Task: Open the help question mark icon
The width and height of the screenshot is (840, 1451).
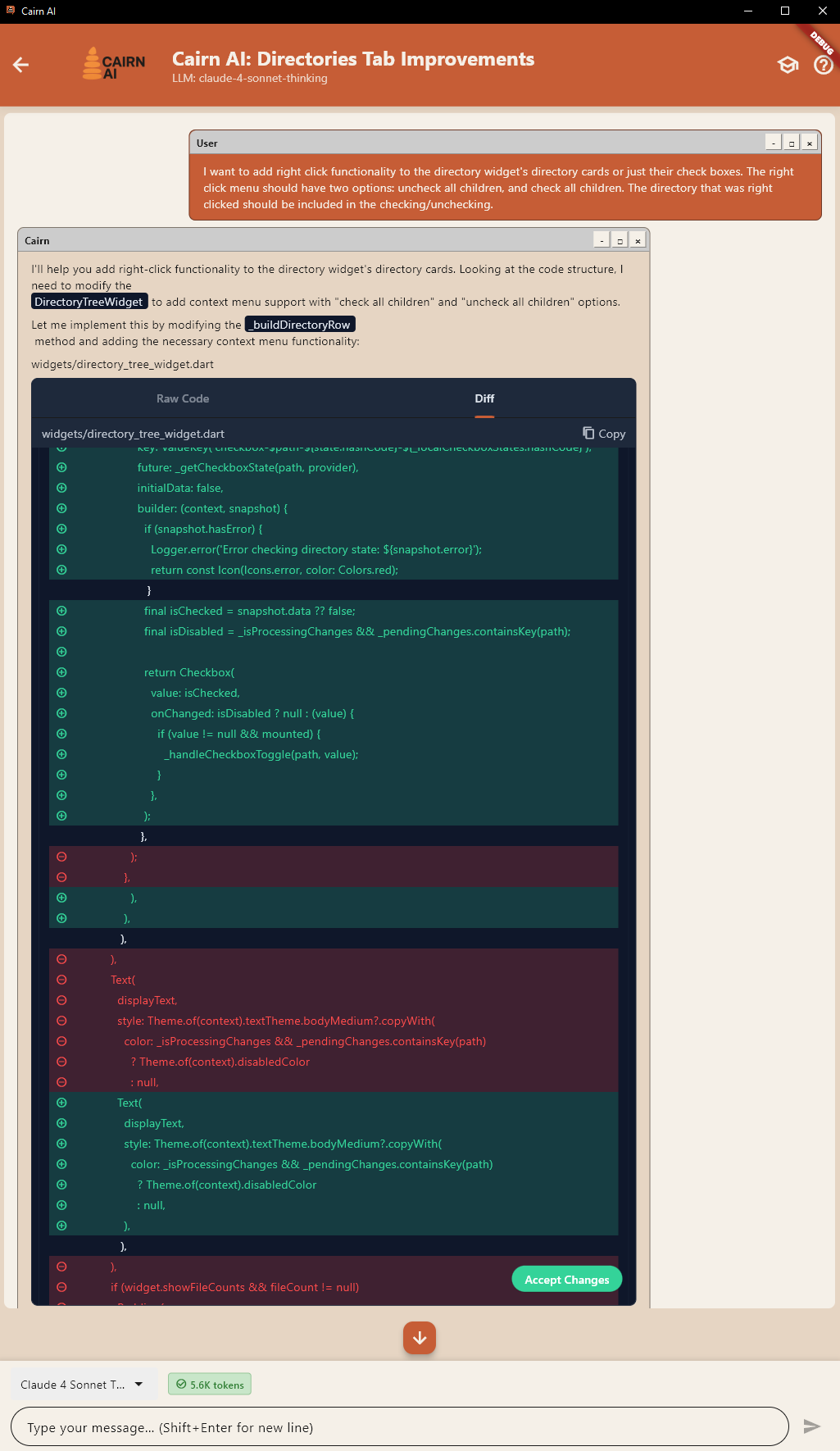Action: [x=823, y=65]
